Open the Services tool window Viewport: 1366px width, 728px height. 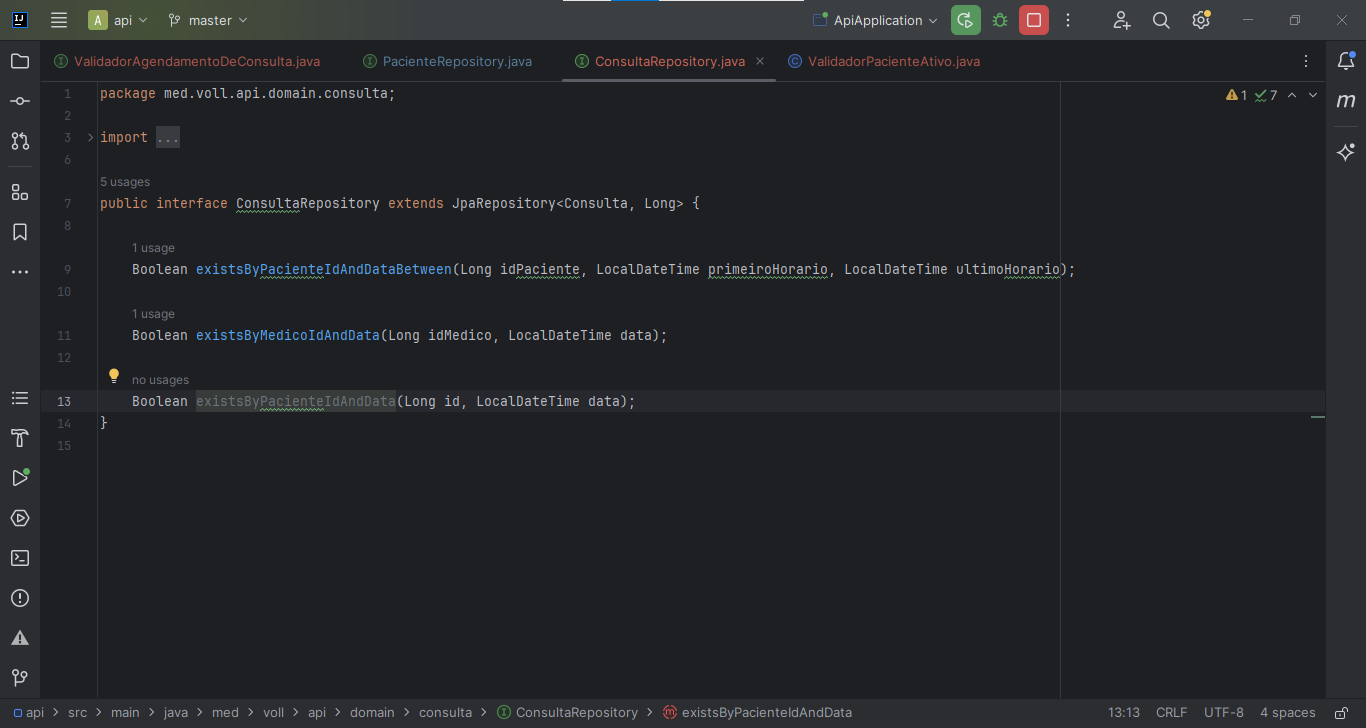[x=20, y=518]
